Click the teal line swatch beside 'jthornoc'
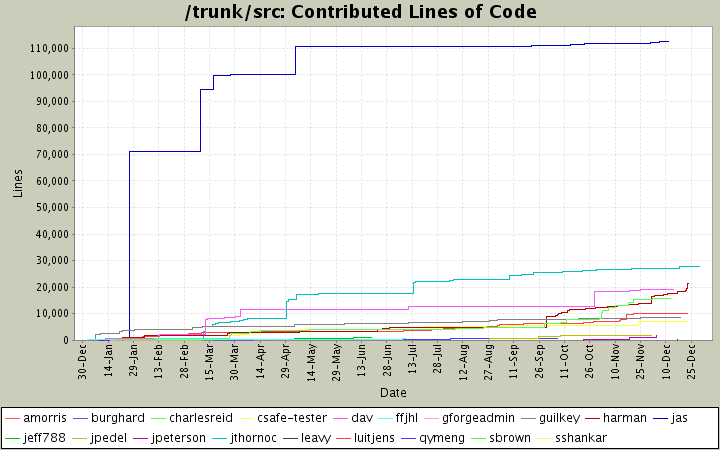Screen dimensions: 720x450 tap(218, 438)
